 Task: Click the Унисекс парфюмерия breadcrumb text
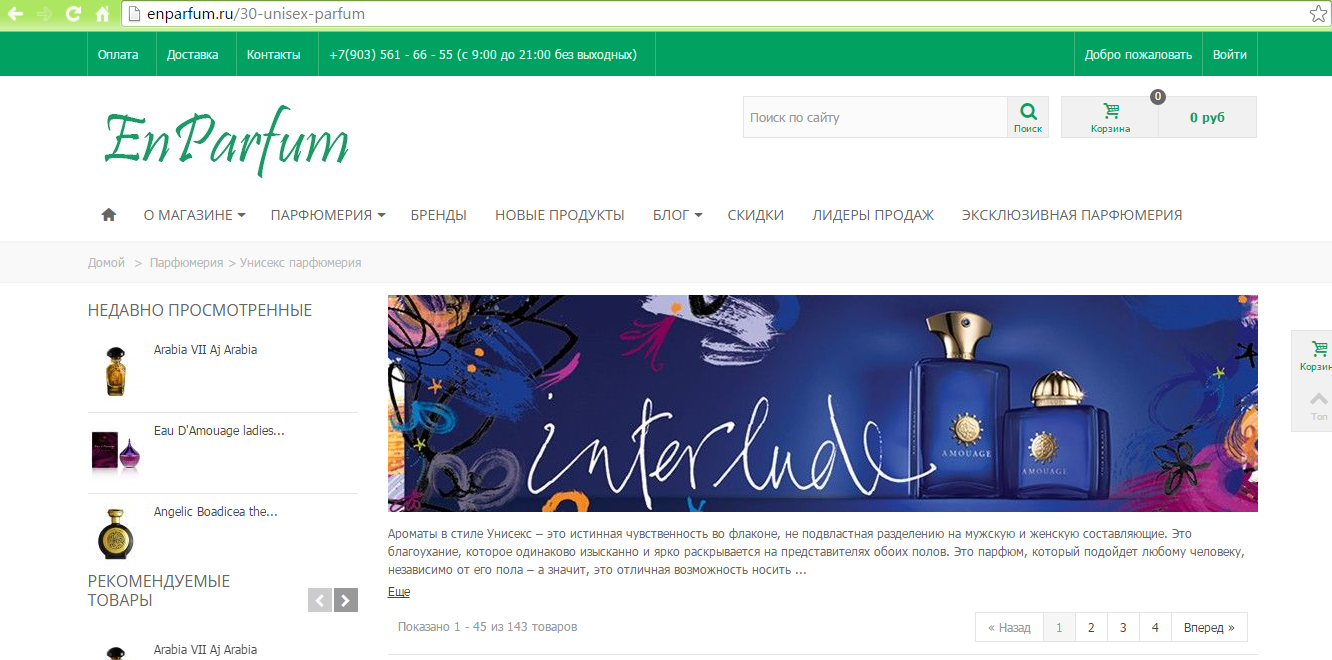point(300,263)
